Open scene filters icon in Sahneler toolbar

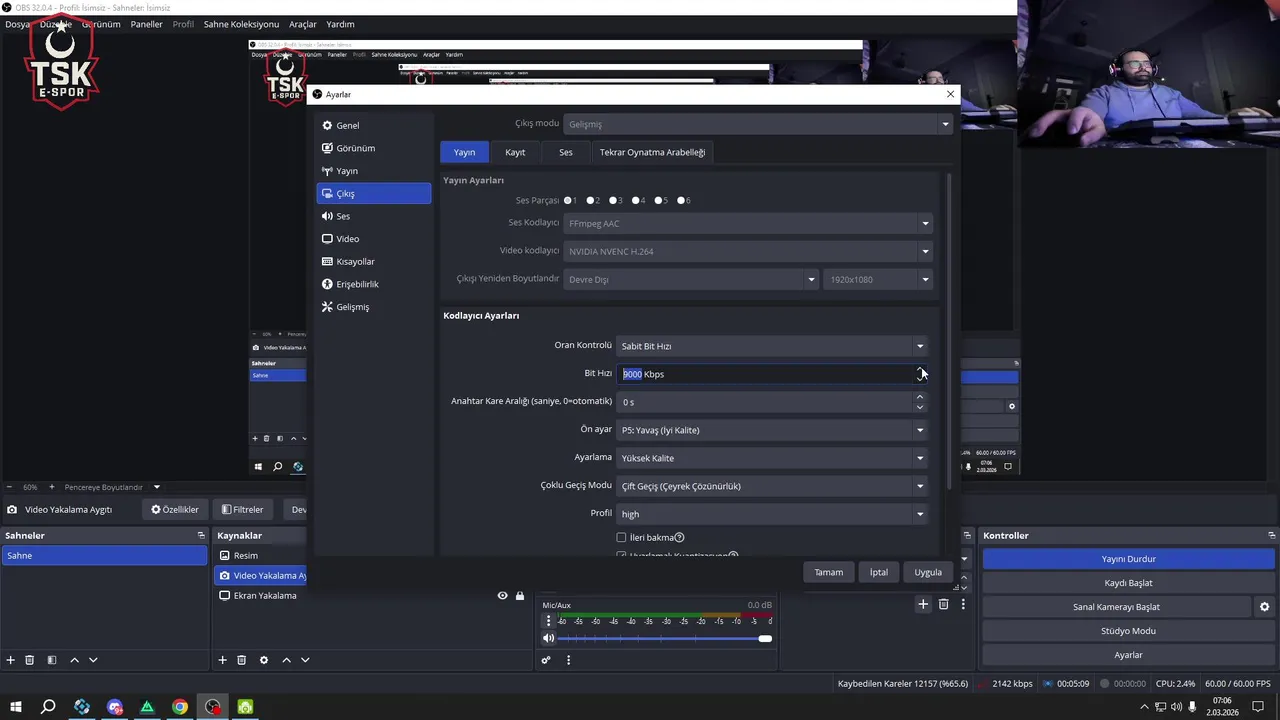tap(51, 660)
